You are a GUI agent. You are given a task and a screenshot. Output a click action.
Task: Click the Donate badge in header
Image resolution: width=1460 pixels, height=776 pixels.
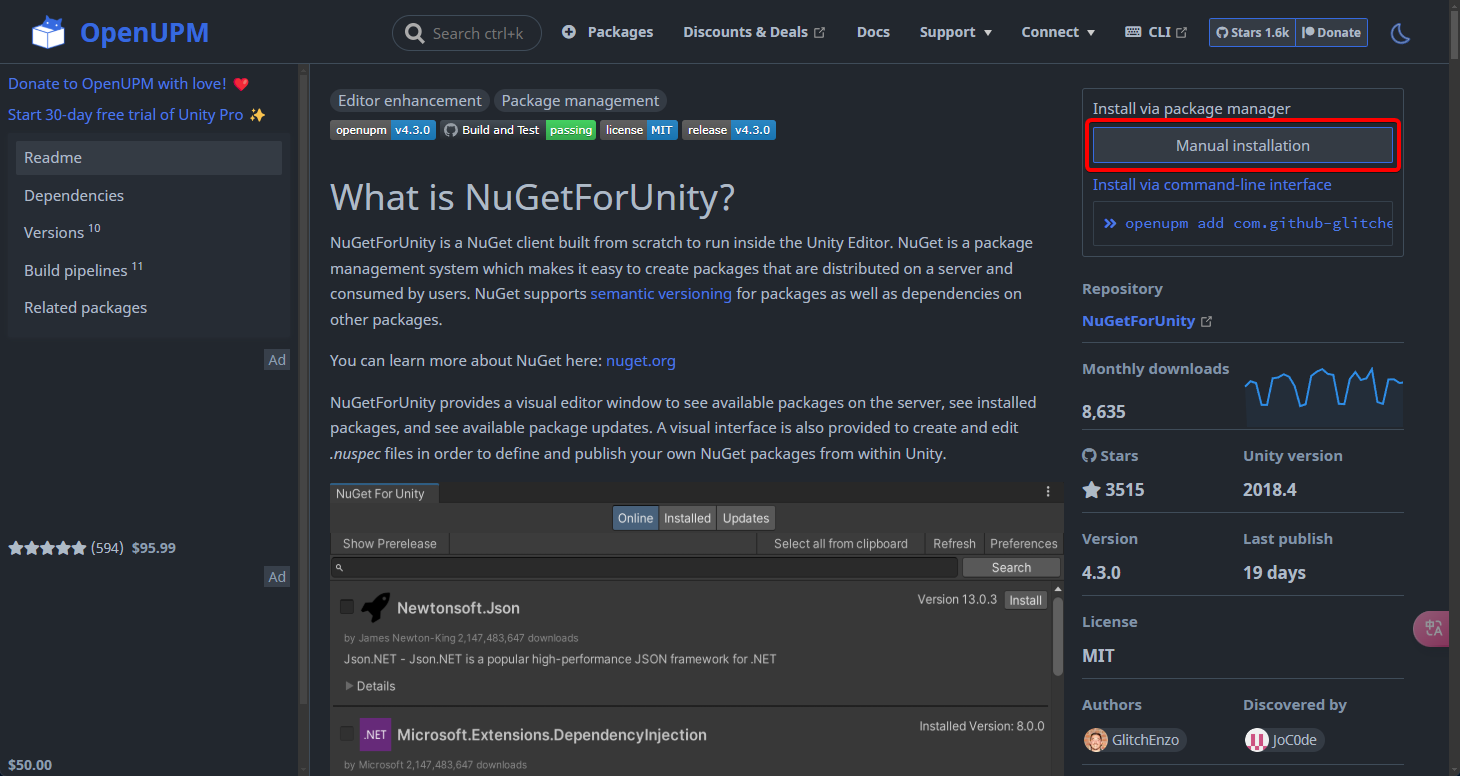pos(1331,32)
